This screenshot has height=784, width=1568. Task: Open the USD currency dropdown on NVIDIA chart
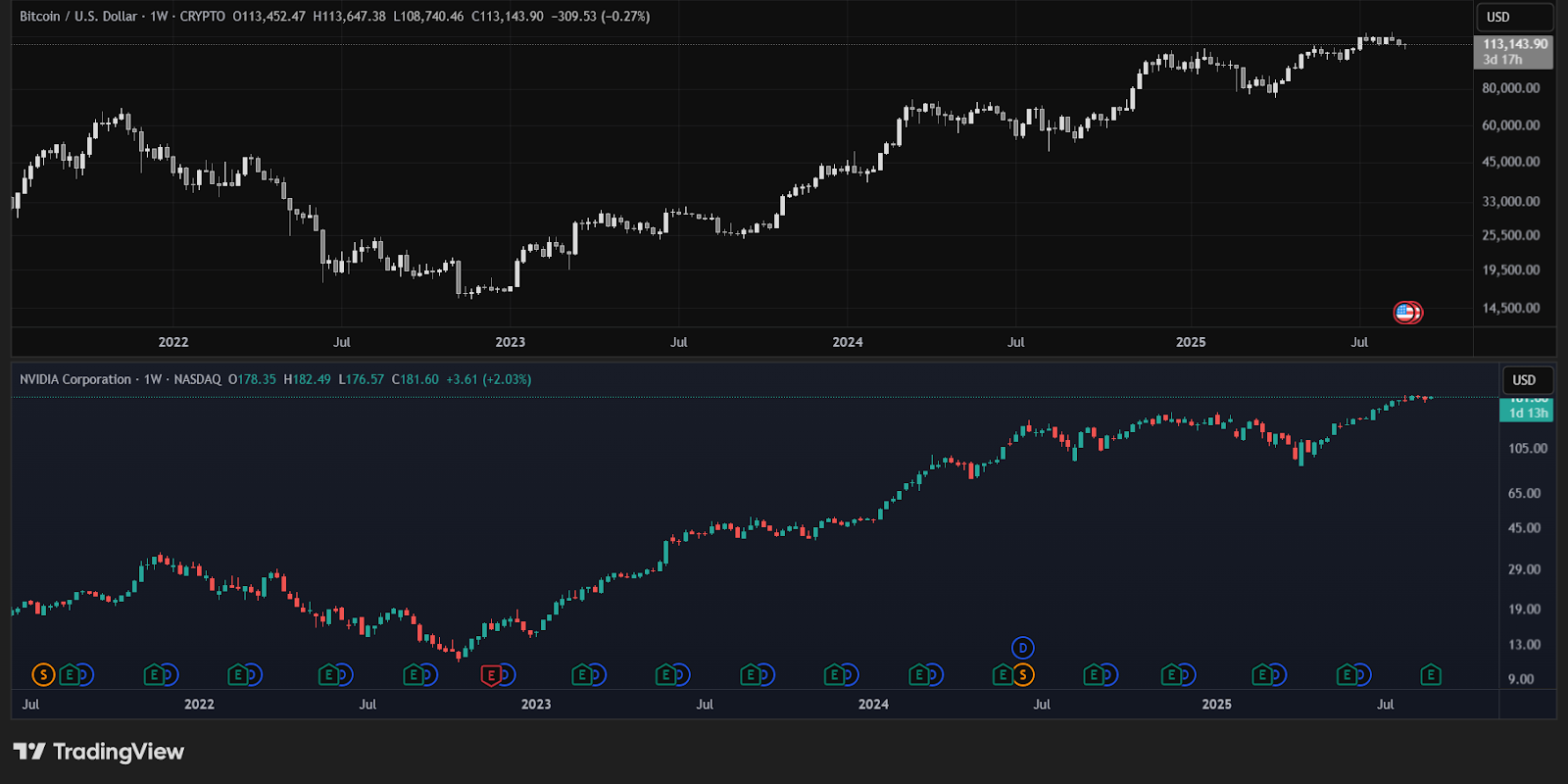1527,380
